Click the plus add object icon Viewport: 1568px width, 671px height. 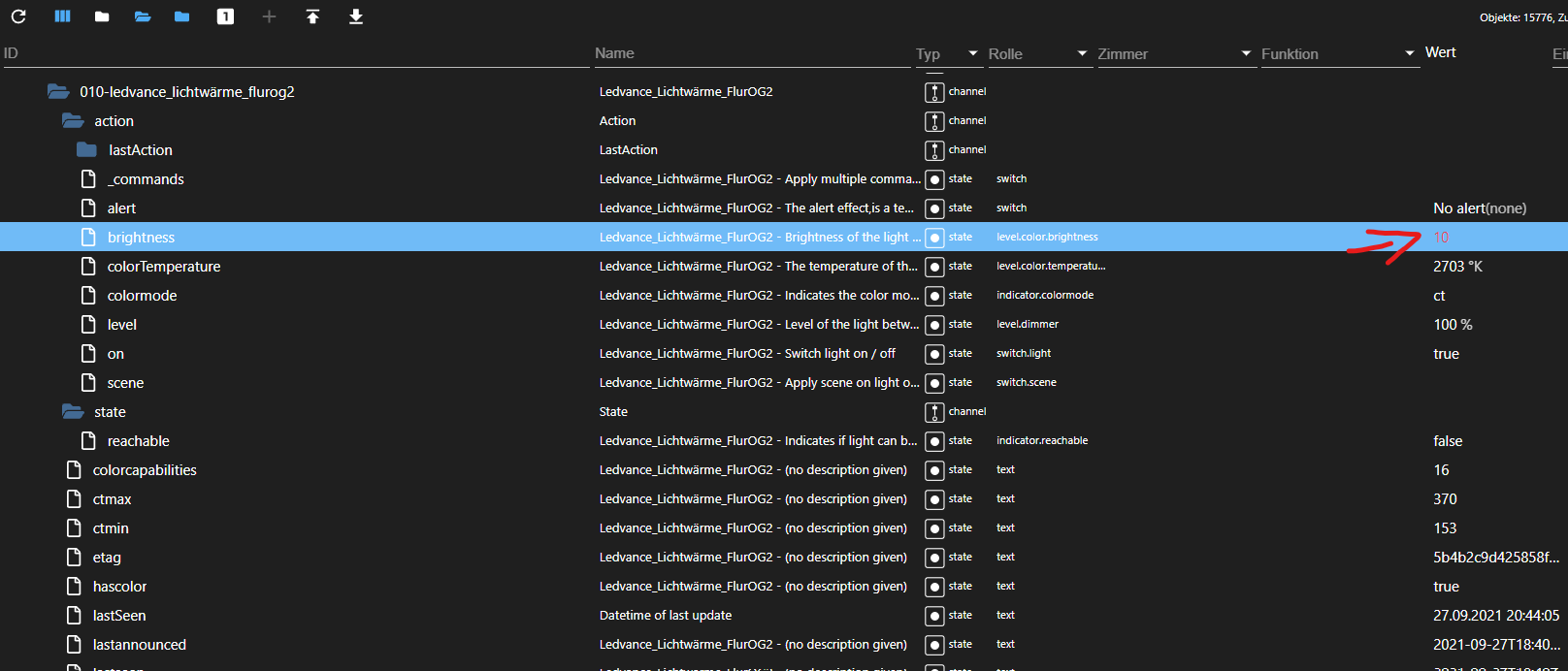coord(269,16)
